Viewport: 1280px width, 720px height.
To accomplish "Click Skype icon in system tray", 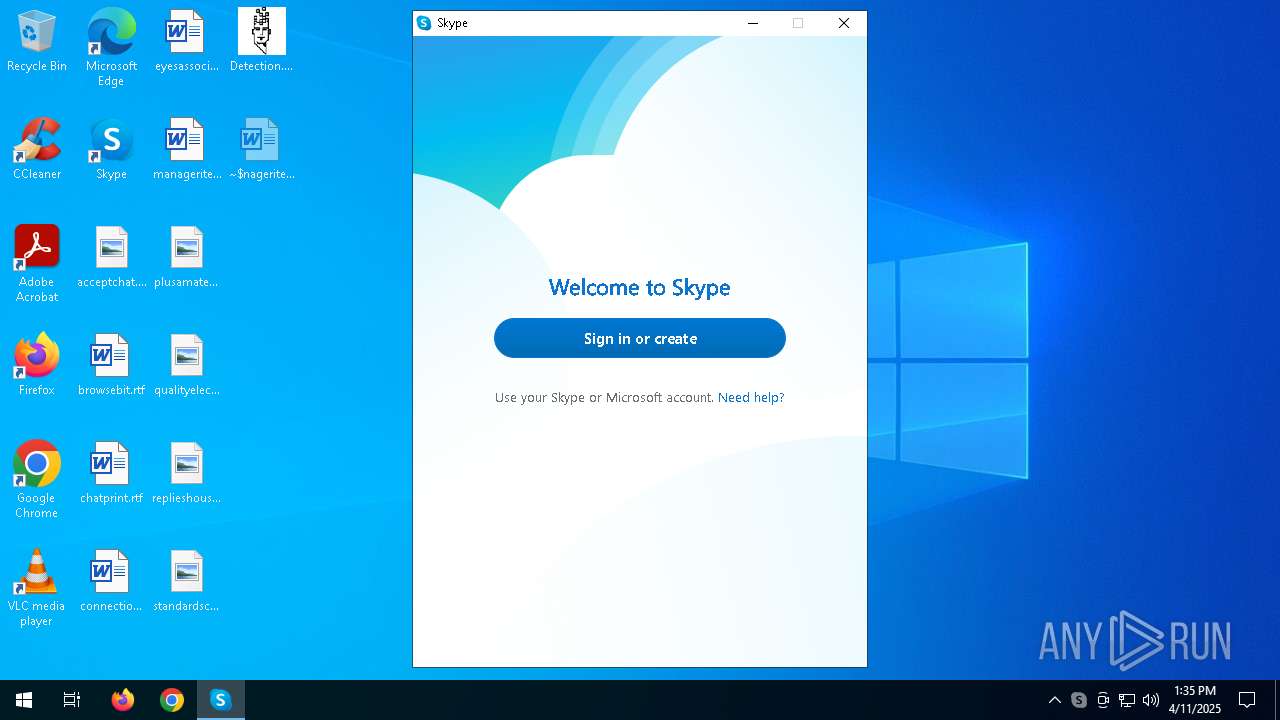I will pos(1079,700).
